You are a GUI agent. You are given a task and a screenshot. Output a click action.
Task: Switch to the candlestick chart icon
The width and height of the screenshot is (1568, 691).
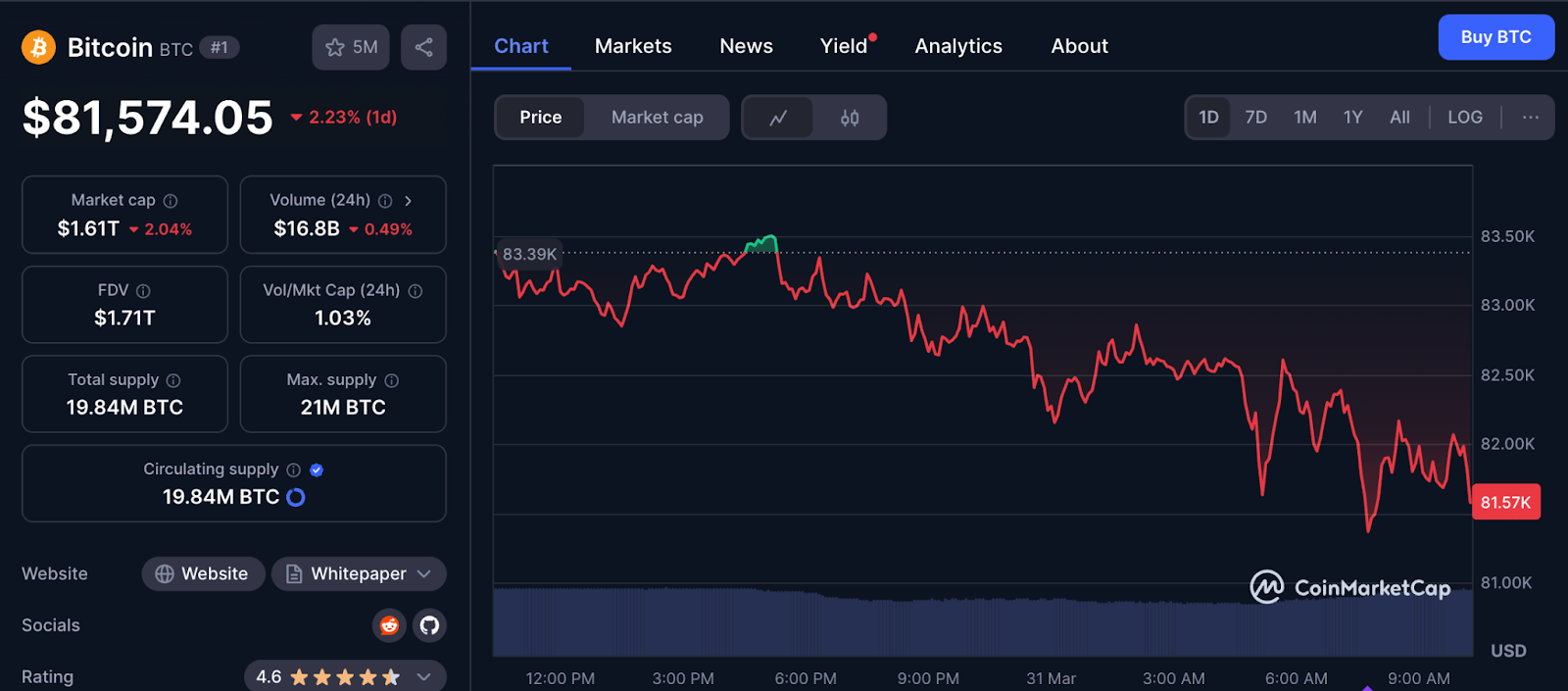pos(850,118)
